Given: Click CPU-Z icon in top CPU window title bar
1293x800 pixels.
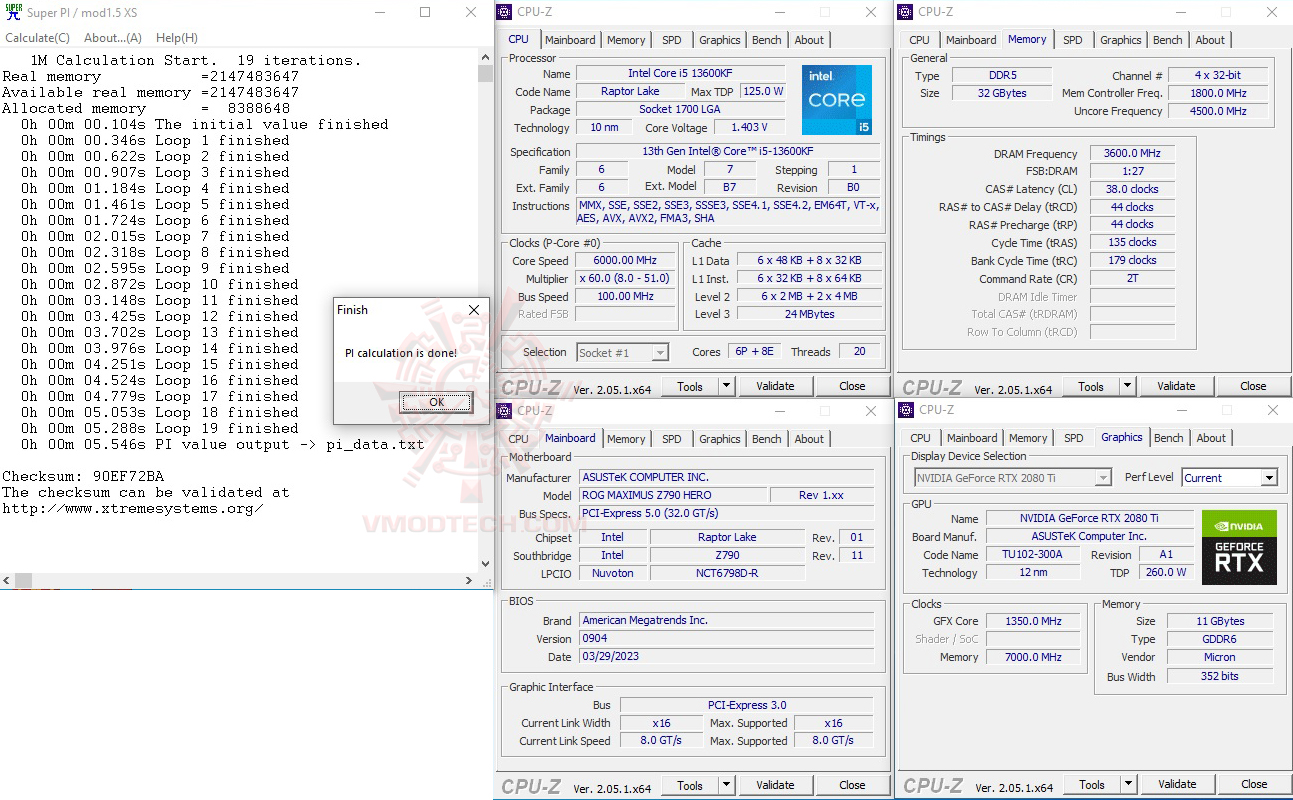Looking at the screenshot, I should tap(503, 12).
